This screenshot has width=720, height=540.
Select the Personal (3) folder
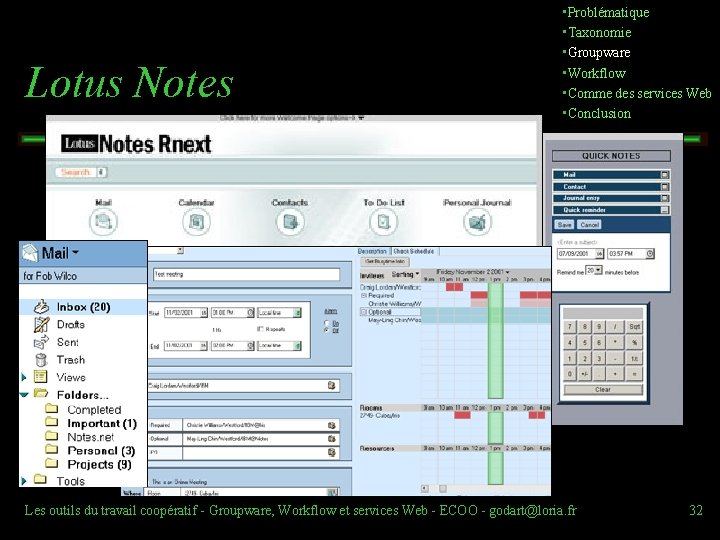click(x=101, y=450)
